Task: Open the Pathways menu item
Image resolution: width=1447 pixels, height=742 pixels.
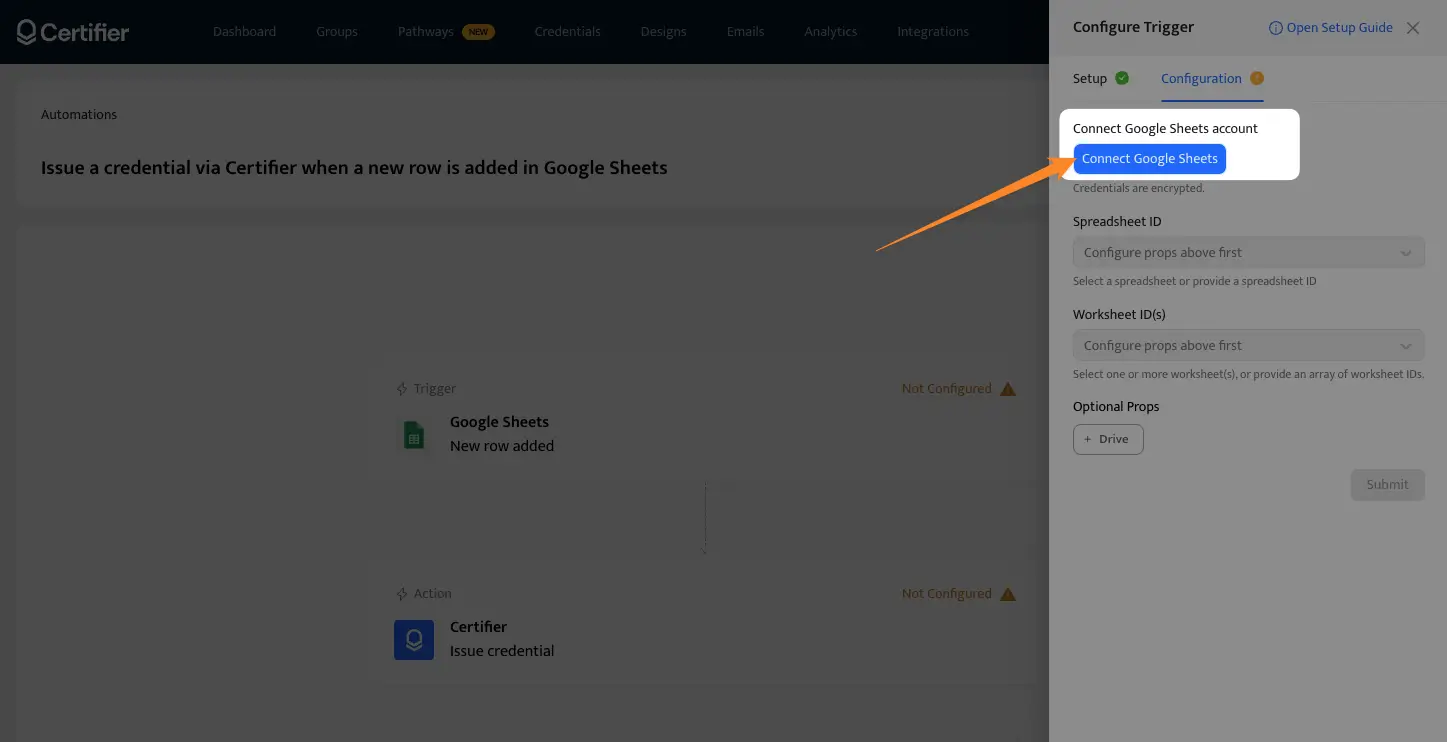Action: tap(426, 32)
